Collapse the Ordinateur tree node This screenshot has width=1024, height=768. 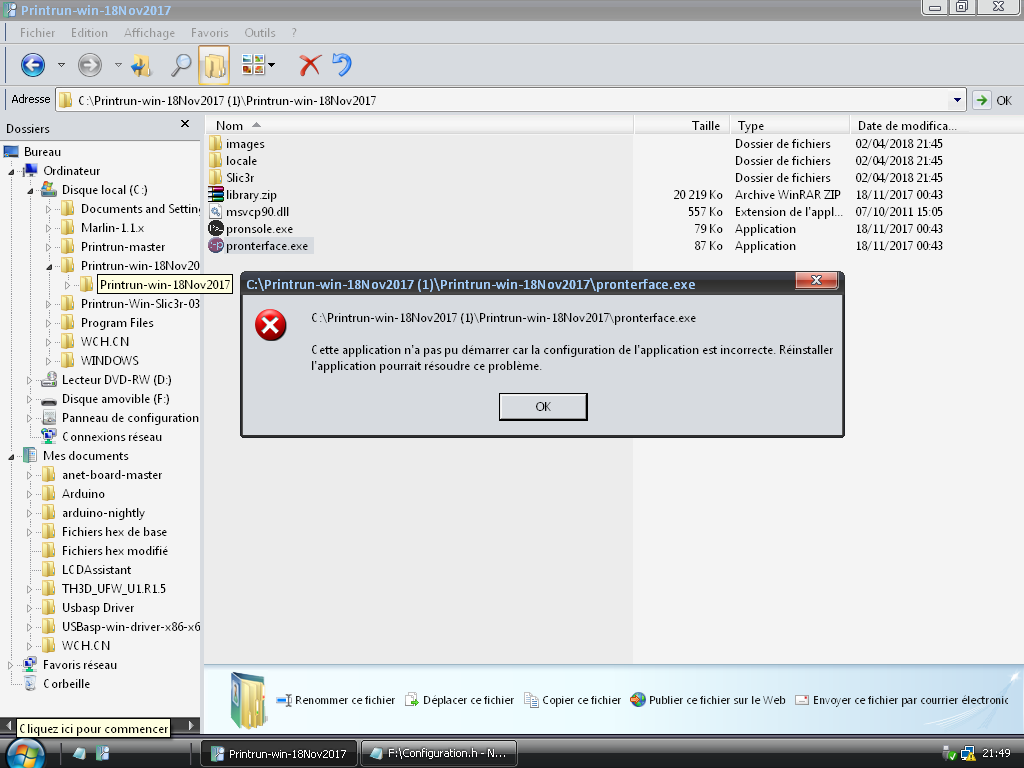click(11, 171)
